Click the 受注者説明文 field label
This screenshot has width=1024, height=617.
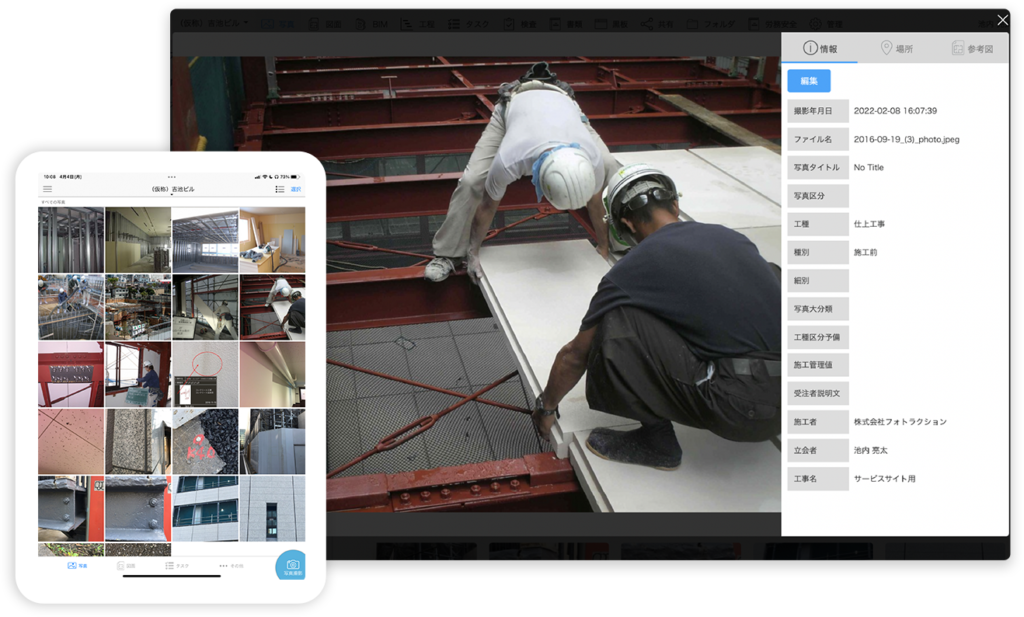click(x=818, y=394)
